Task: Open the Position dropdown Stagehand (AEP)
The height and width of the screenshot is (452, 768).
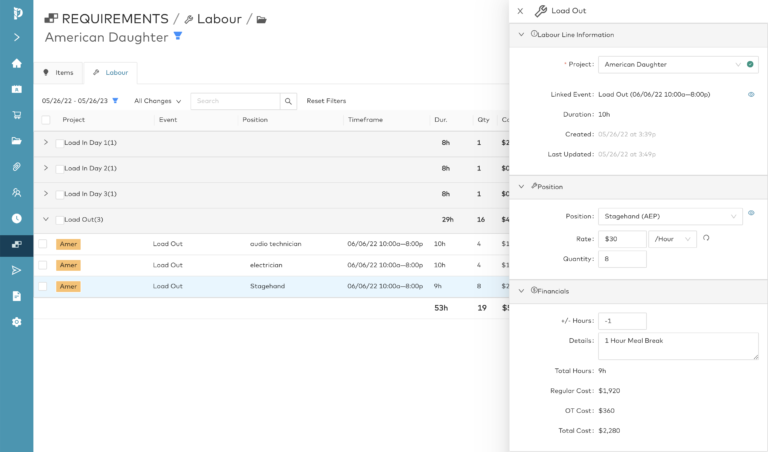Action: (670, 216)
